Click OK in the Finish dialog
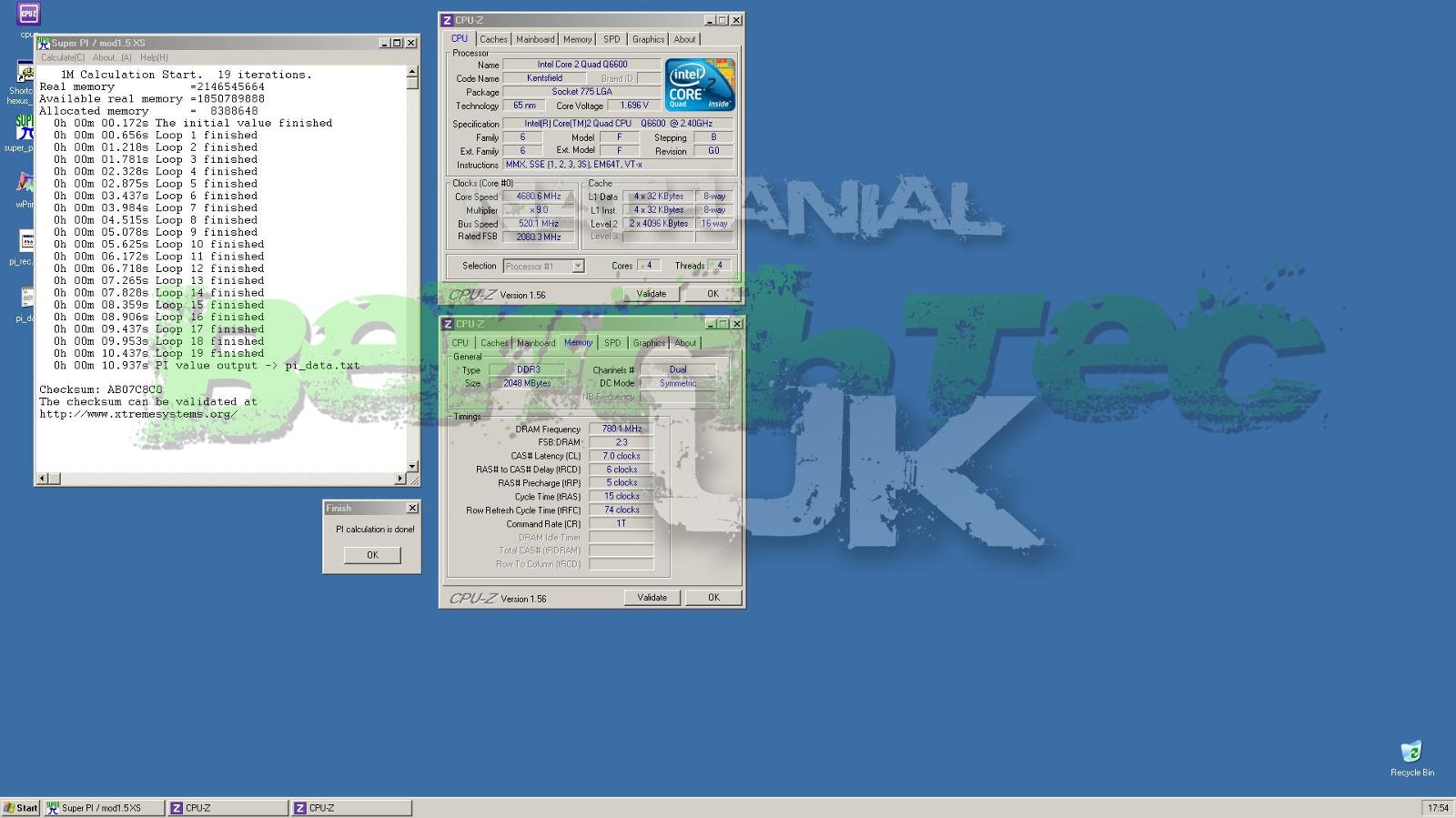This screenshot has height=818, width=1456. coord(372,555)
